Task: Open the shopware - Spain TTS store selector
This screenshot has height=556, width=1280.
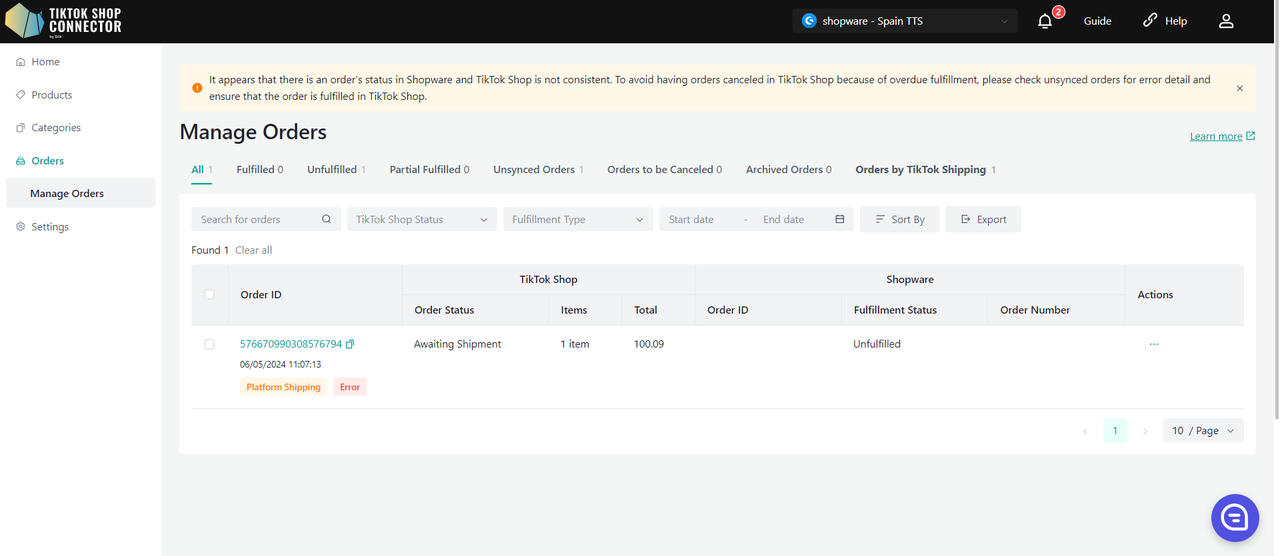Action: pyautogui.click(x=904, y=21)
